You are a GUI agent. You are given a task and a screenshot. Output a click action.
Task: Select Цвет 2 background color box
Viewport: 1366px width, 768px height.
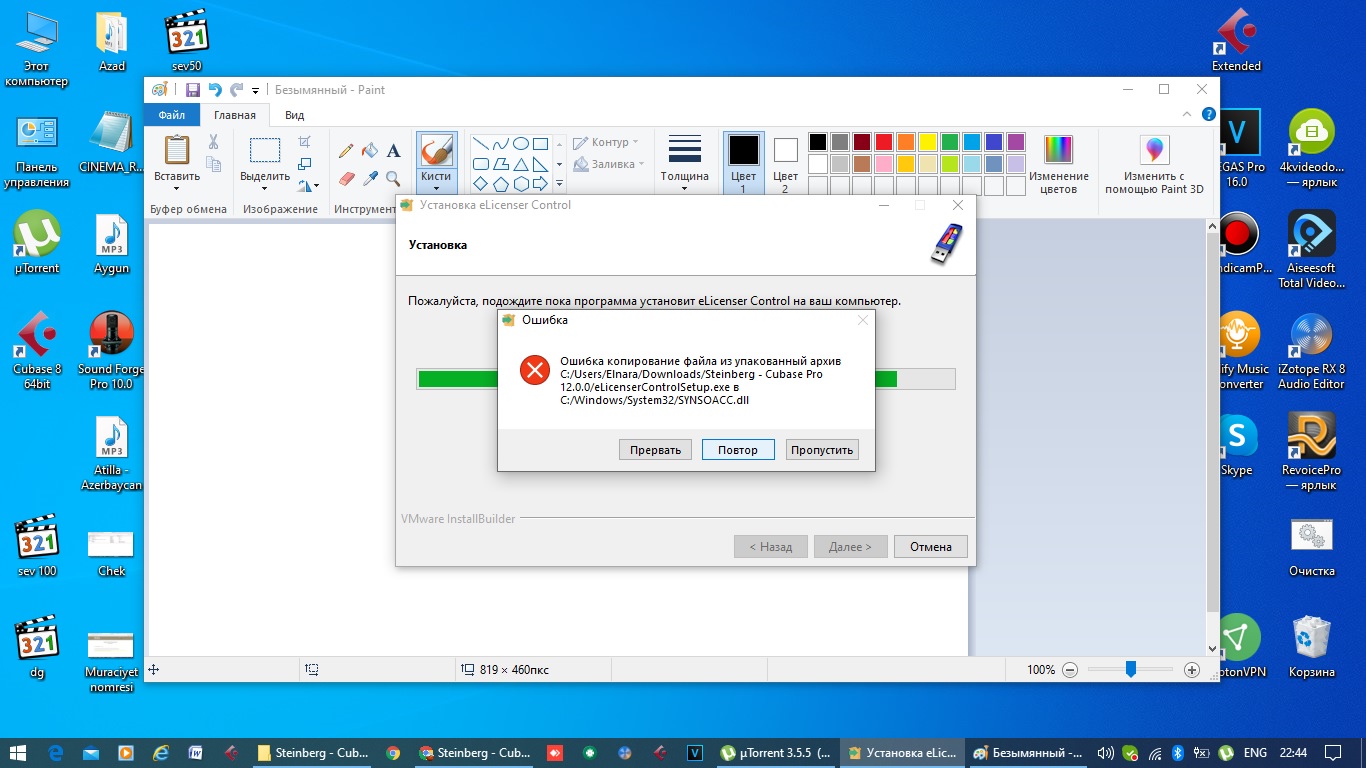pos(786,164)
